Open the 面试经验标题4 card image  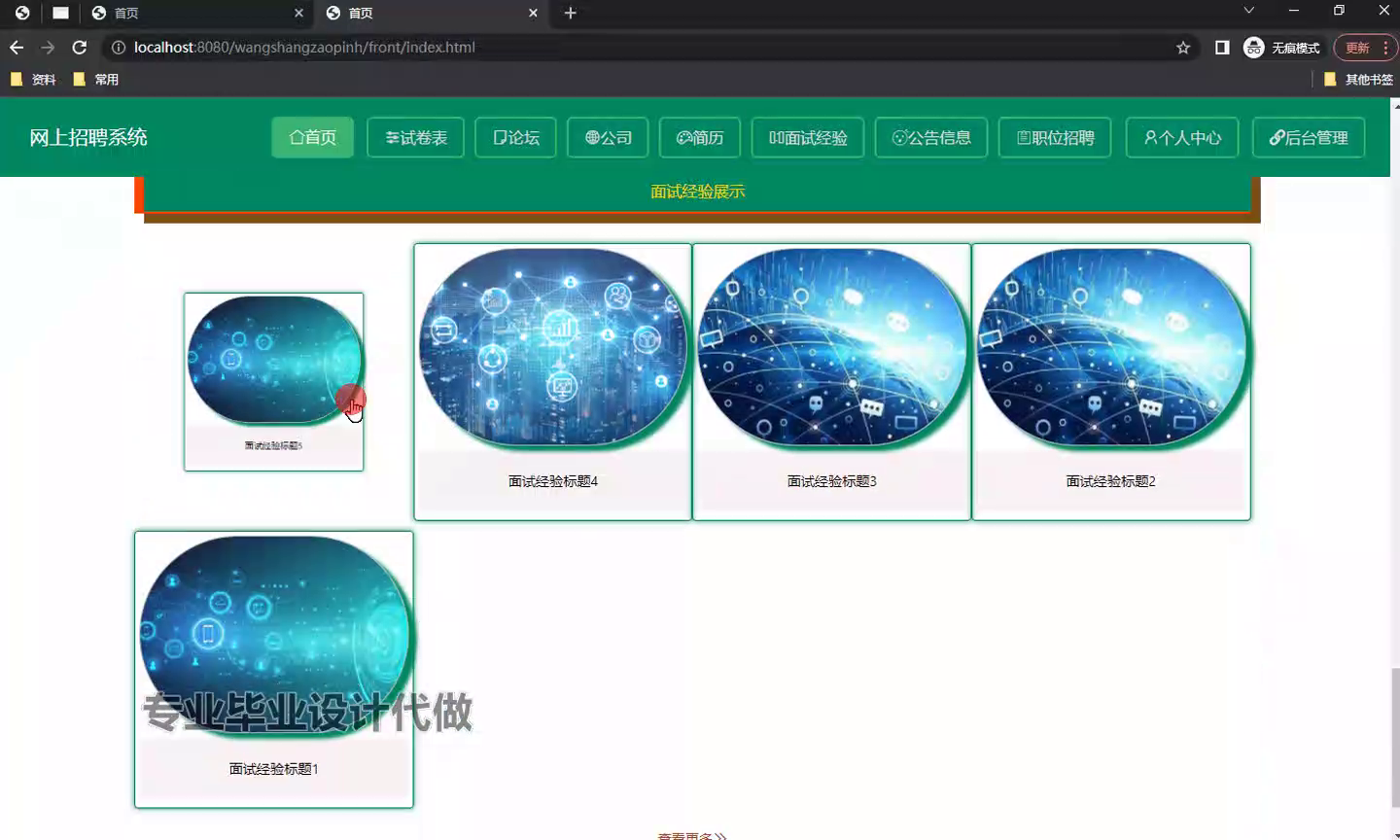[553, 348]
